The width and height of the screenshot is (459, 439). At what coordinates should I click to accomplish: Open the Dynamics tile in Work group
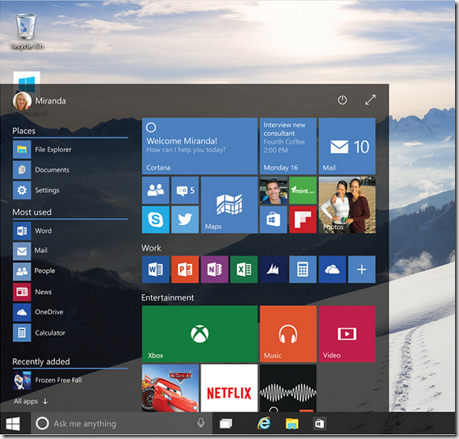(x=273, y=269)
